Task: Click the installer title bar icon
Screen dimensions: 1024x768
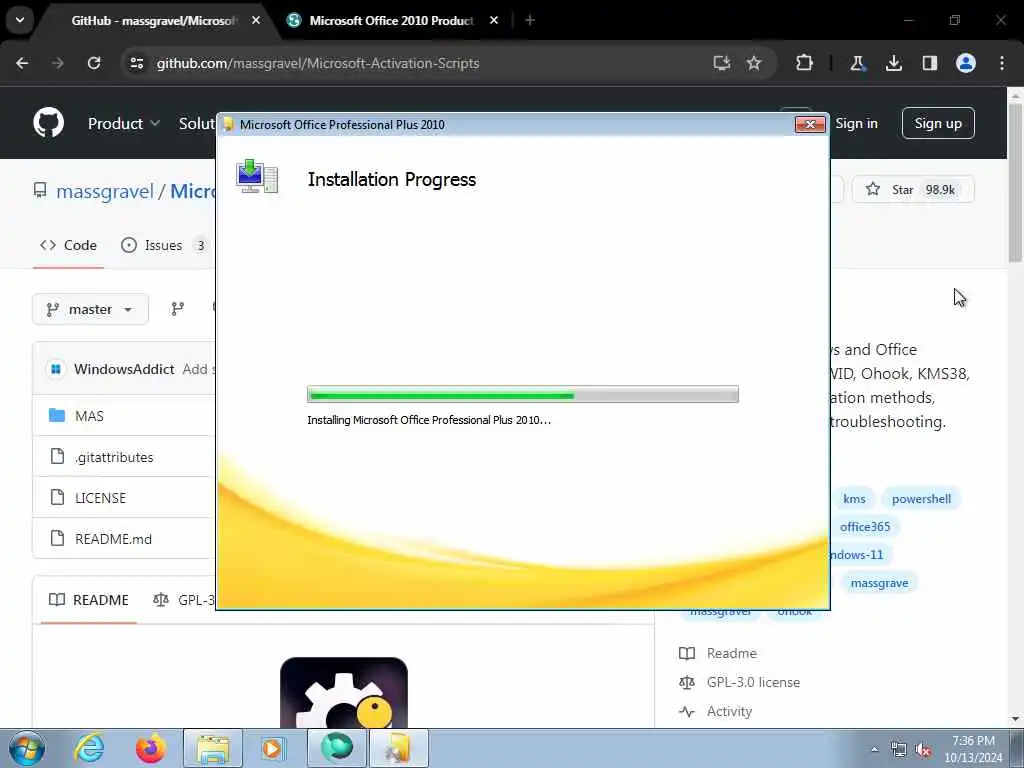Action: [228, 124]
